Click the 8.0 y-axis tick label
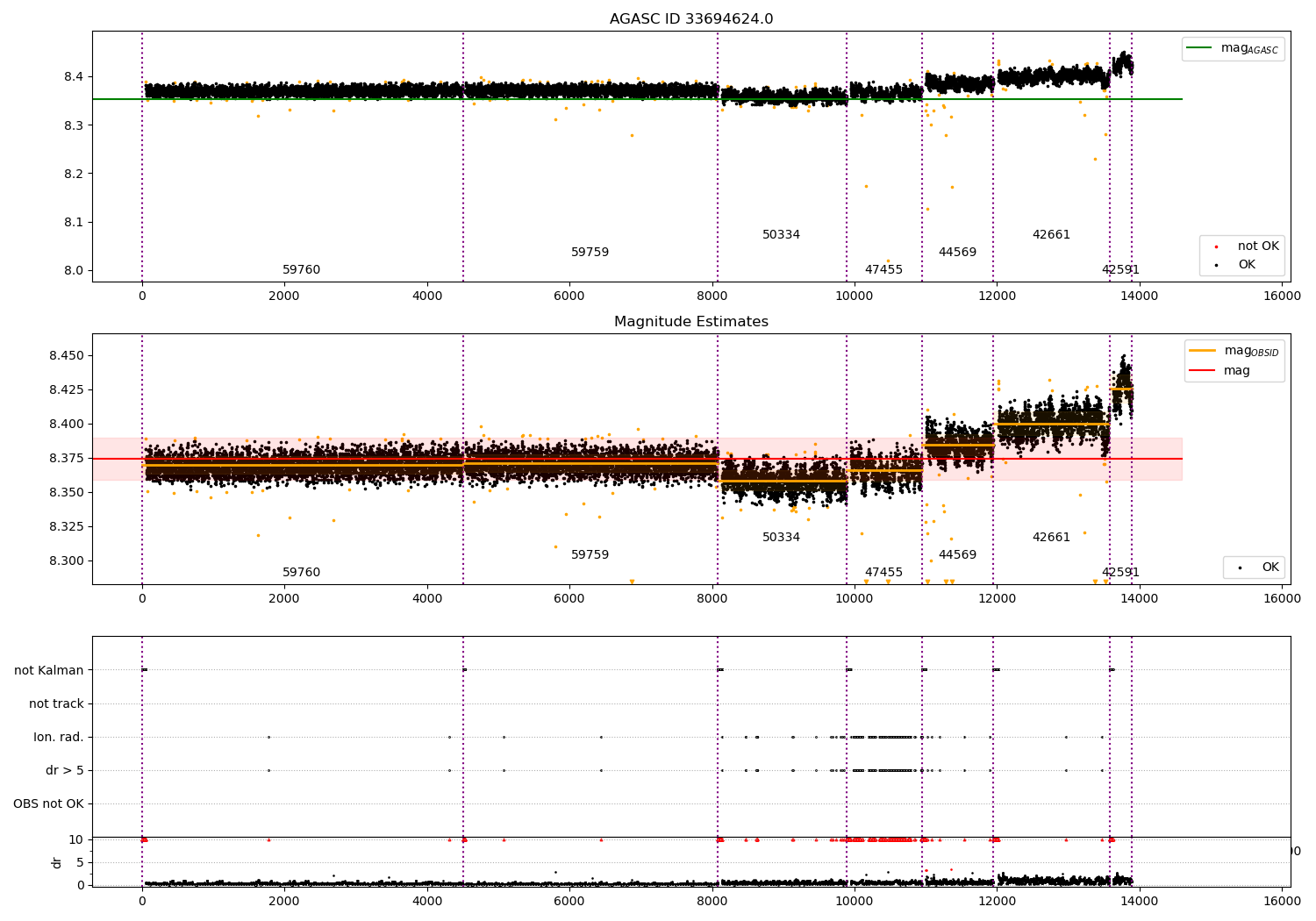 74,270
